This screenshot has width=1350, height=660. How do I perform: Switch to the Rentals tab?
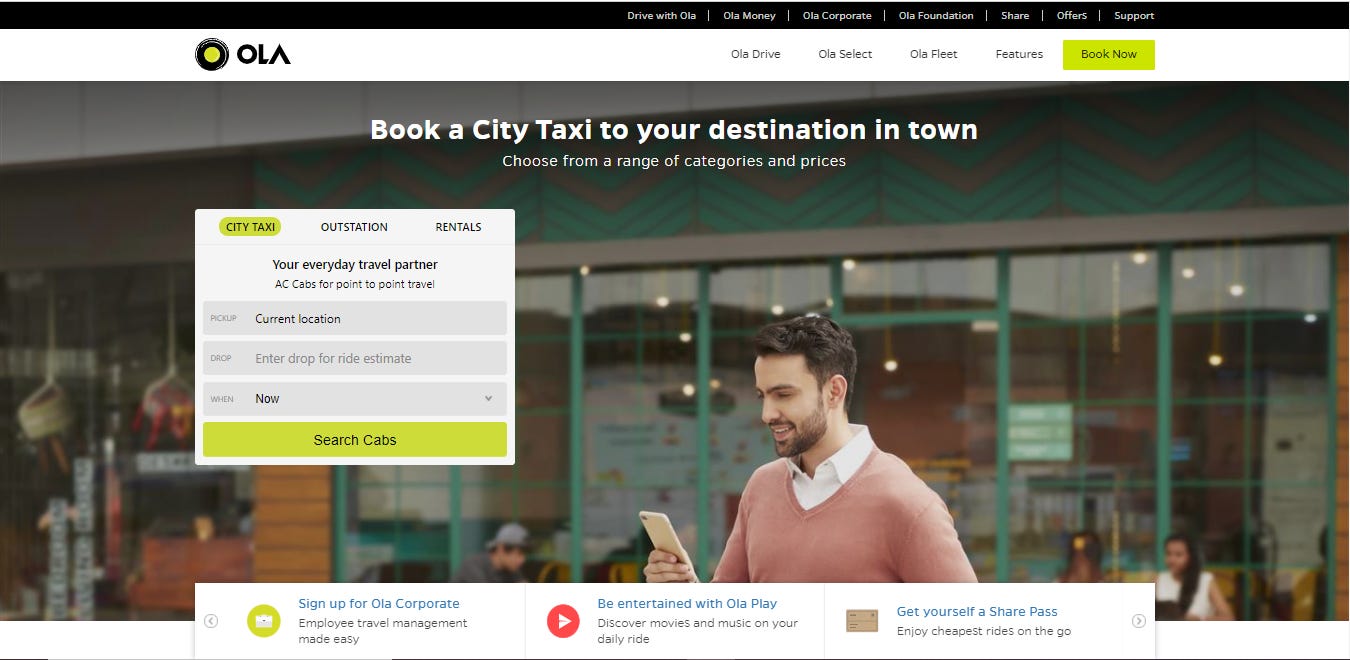tap(458, 227)
